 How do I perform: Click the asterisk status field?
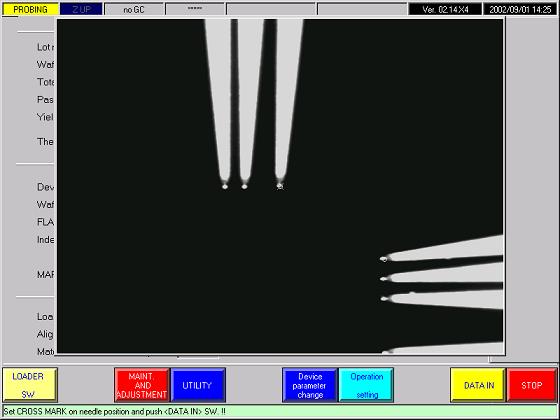pyautogui.click(x=195, y=9)
